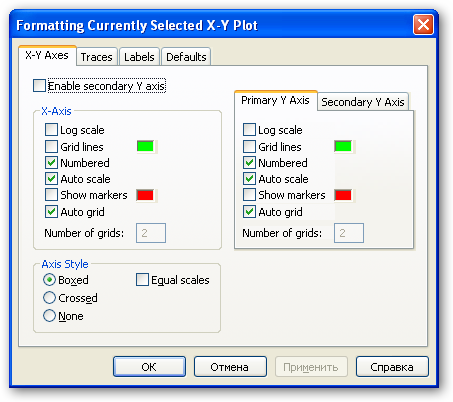Switch to Secondary Y Axis tab
The width and height of the screenshot is (453, 402).
(363, 102)
